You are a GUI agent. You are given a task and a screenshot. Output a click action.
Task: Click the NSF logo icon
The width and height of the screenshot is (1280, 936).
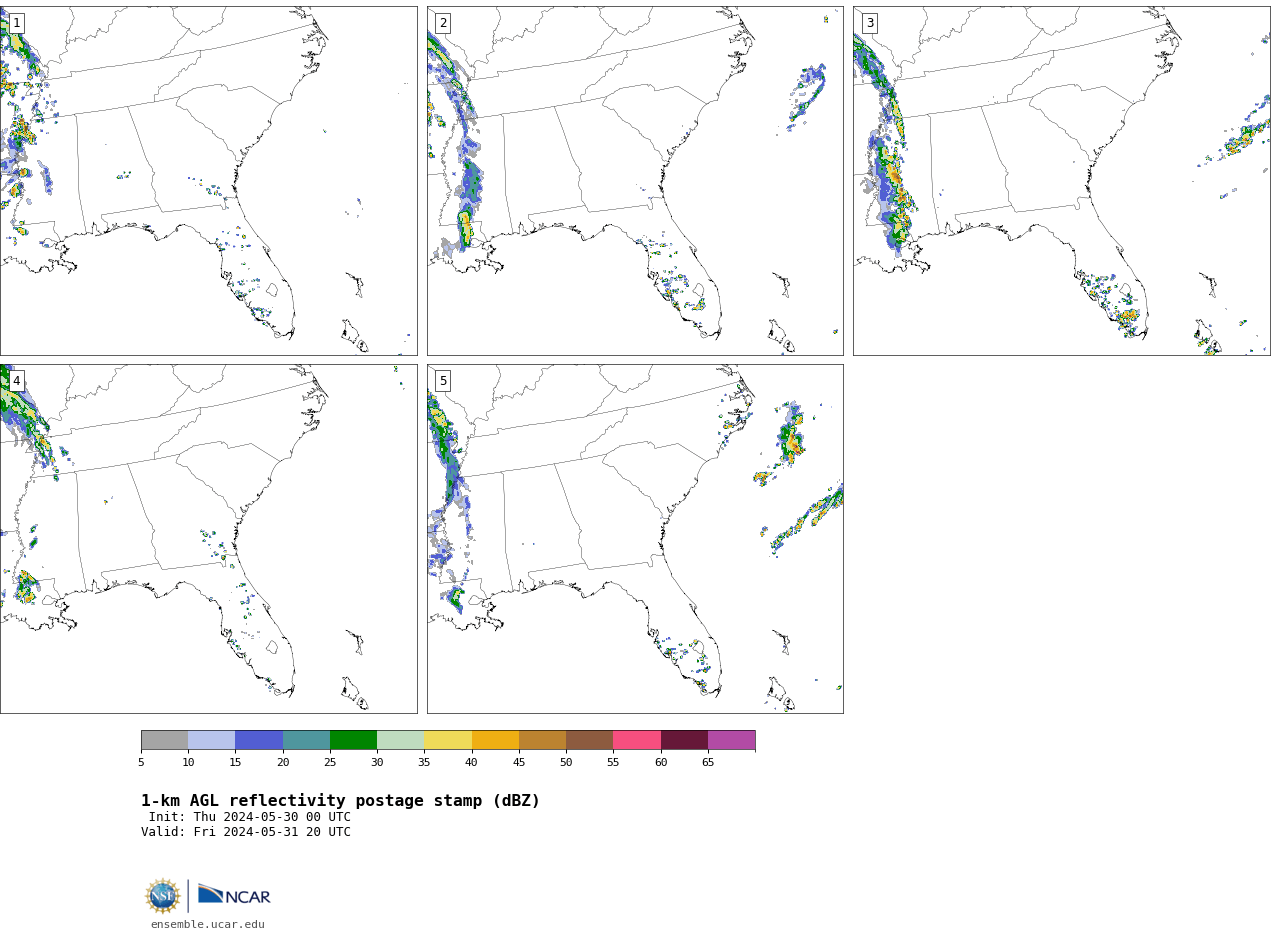tap(163, 896)
